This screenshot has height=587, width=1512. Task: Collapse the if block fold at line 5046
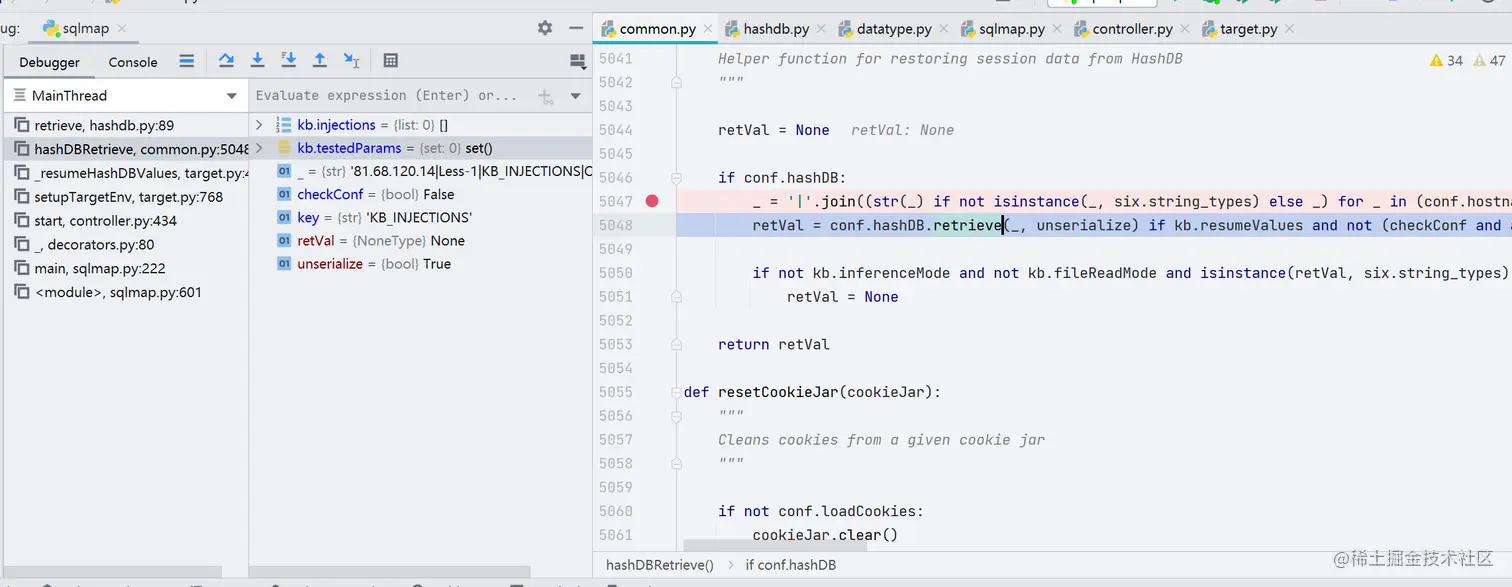click(x=677, y=177)
